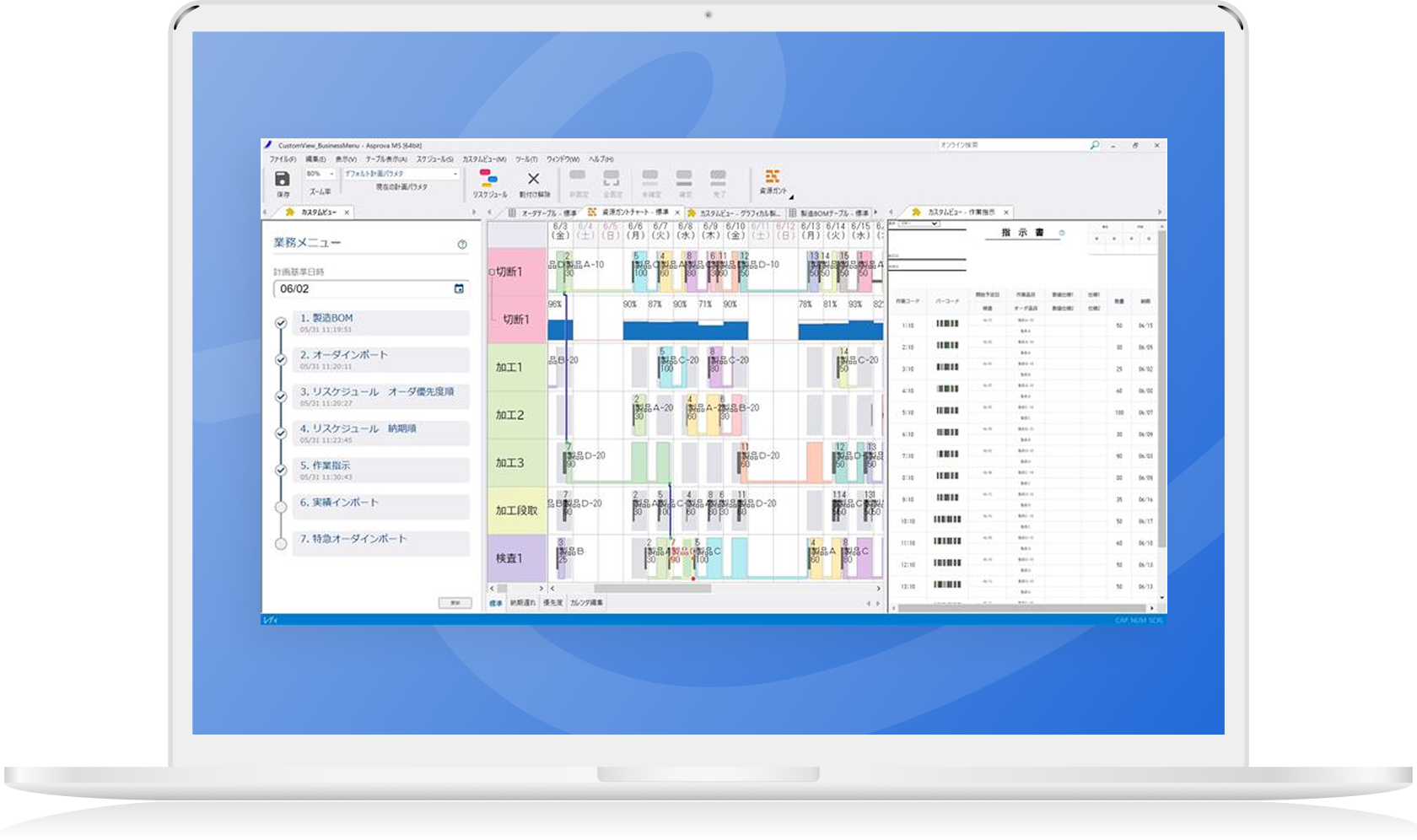The height and width of the screenshot is (840, 1417).
Task: Click the online search magnifier icon
Action: 1094,145
